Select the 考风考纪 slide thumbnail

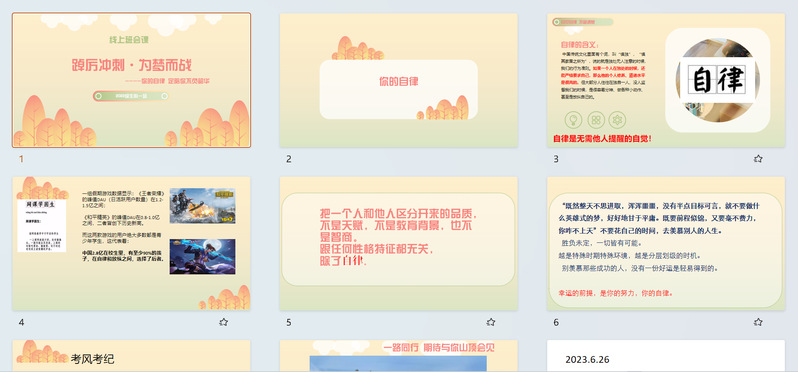[x=131, y=356]
